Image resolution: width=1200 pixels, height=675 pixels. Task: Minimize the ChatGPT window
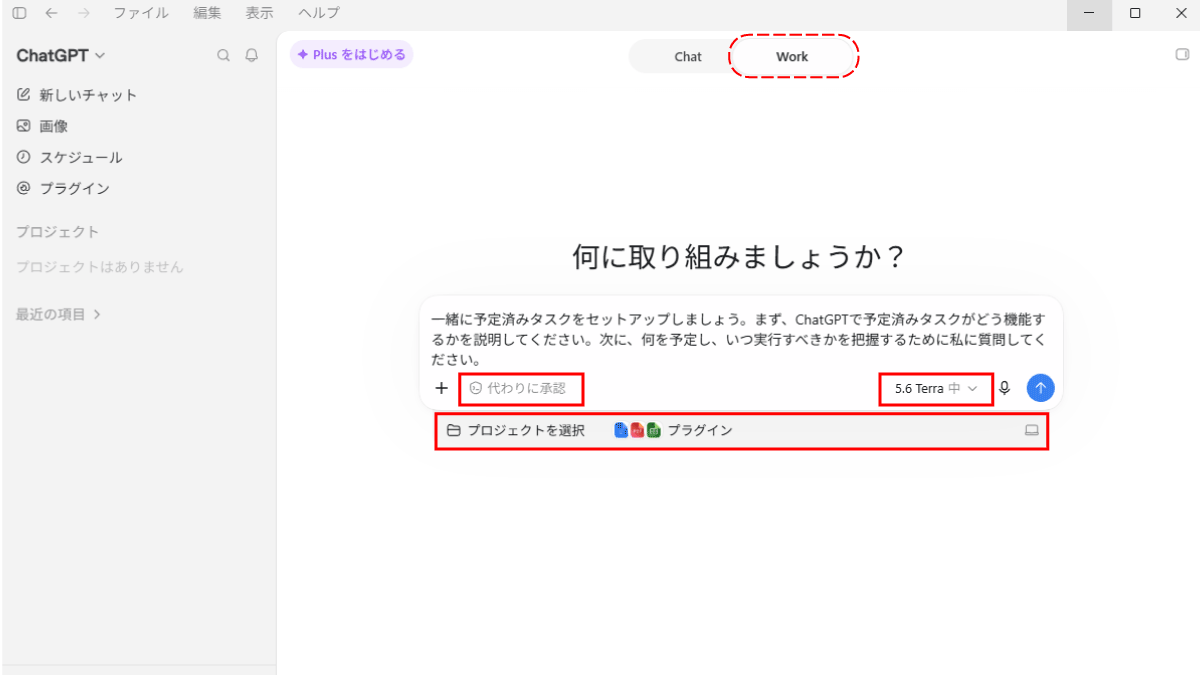(1089, 13)
